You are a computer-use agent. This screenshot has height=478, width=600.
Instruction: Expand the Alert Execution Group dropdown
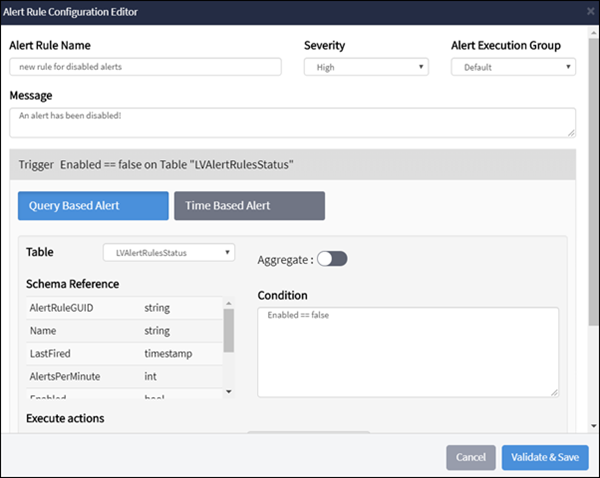(513, 67)
